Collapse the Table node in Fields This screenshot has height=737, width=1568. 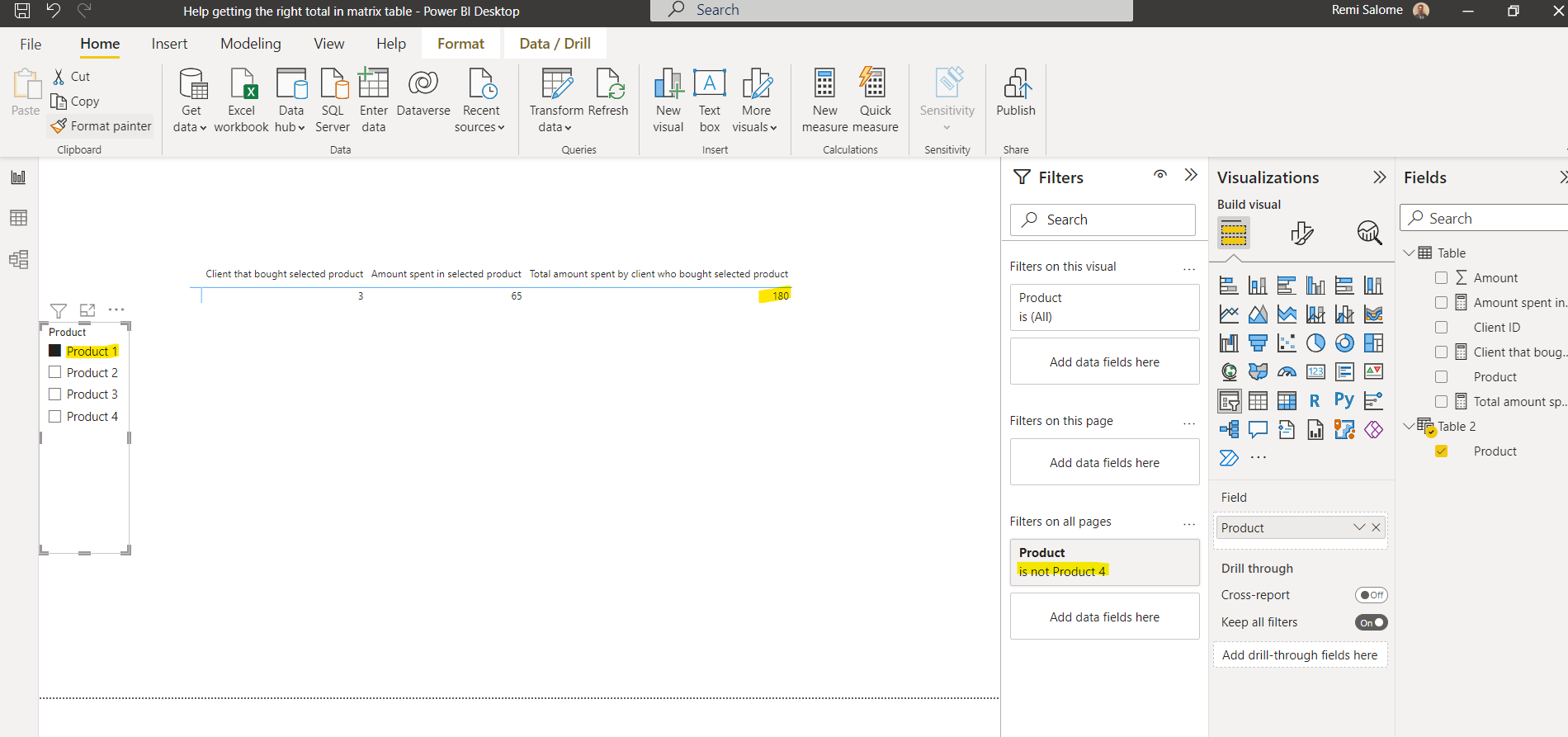click(x=1409, y=253)
